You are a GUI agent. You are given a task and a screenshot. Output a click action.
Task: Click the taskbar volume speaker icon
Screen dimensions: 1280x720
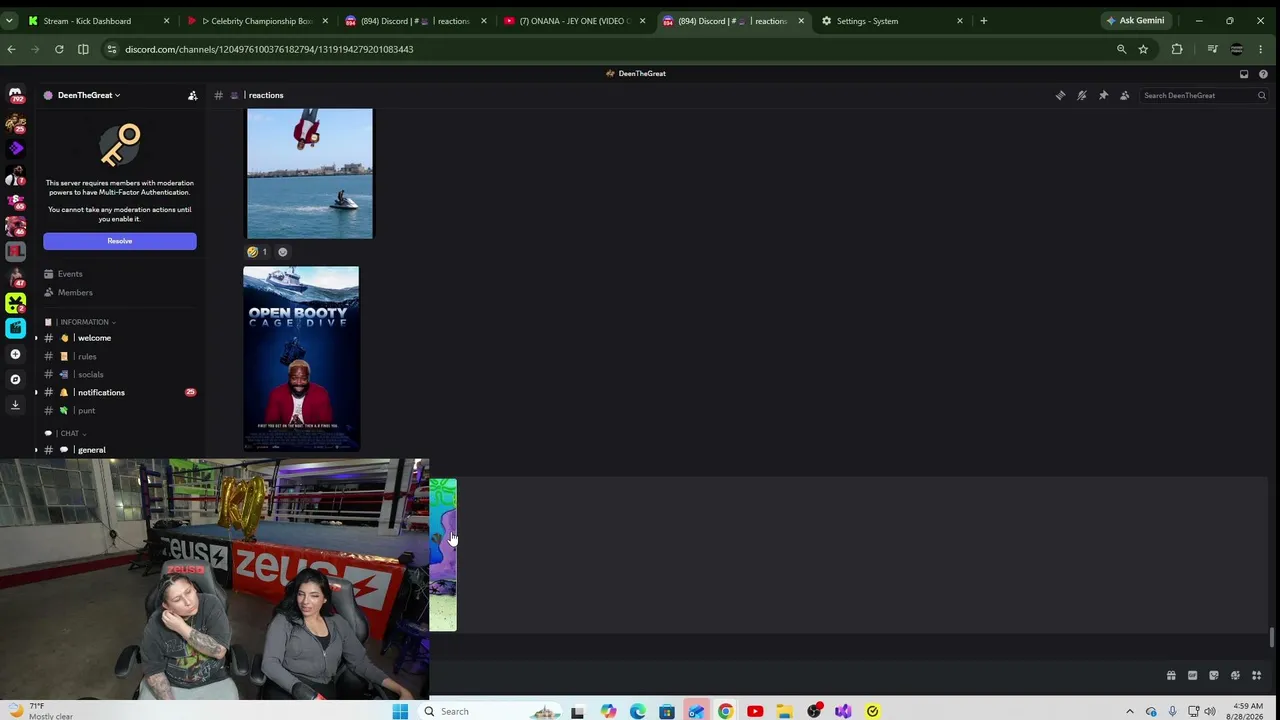click(1209, 712)
